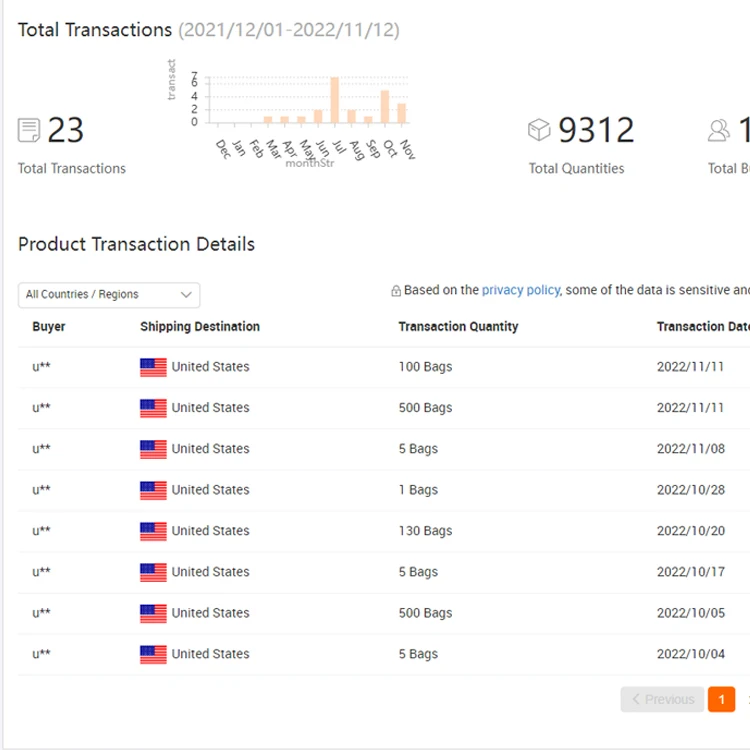
Task: Open the All Countries / Regions dropdown
Action: [109, 295]
